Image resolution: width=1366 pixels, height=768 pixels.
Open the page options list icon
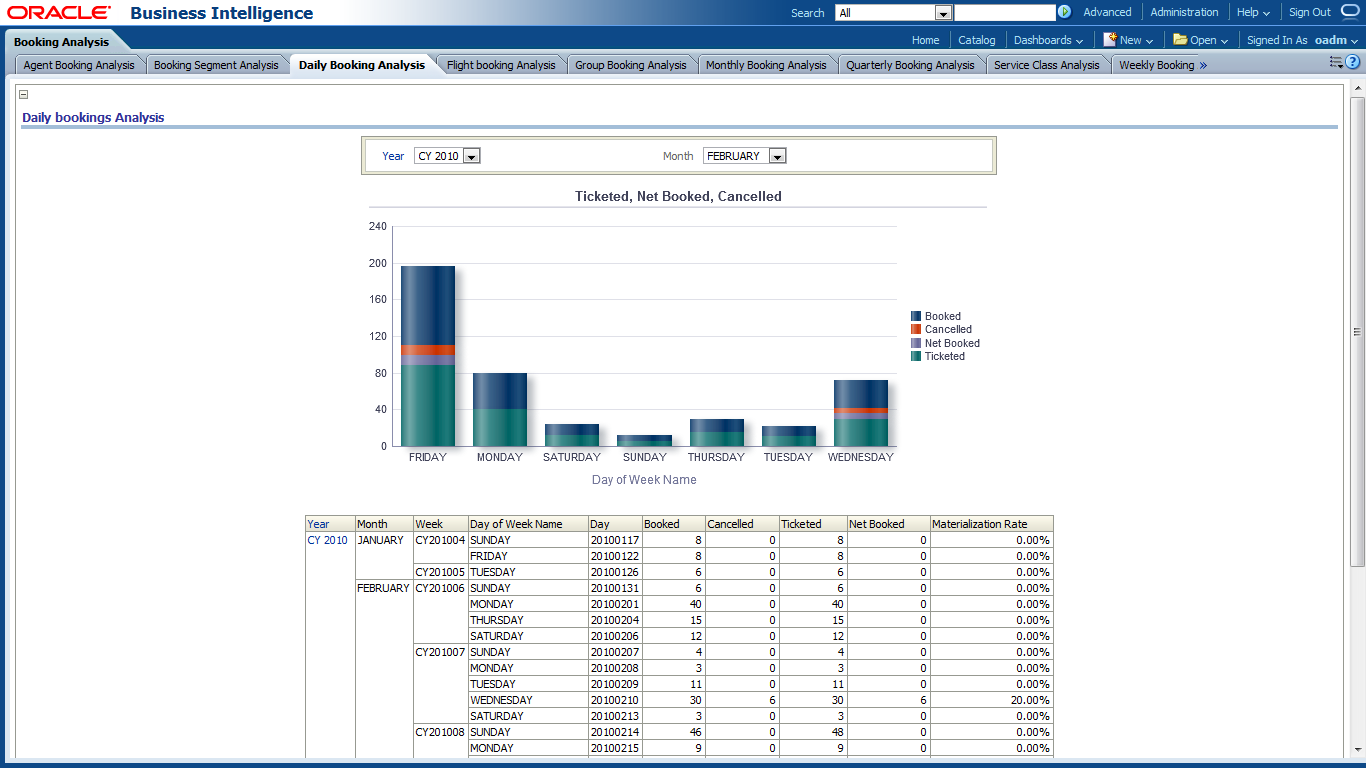coord(1336,63)
